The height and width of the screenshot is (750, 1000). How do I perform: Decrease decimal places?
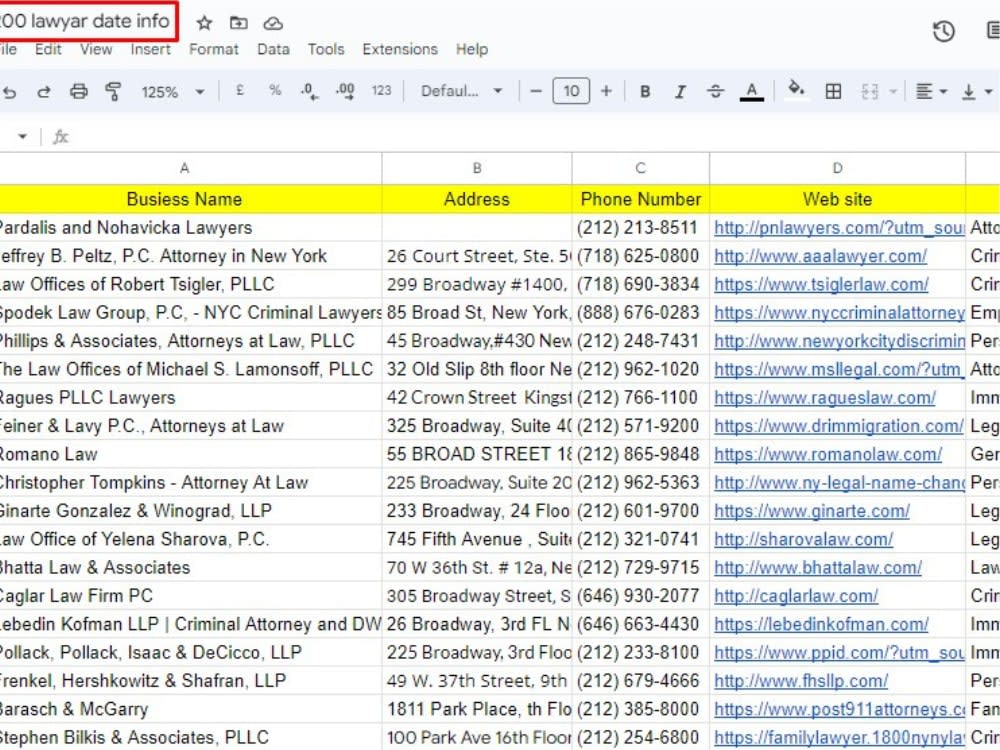(x=310, y=92)
